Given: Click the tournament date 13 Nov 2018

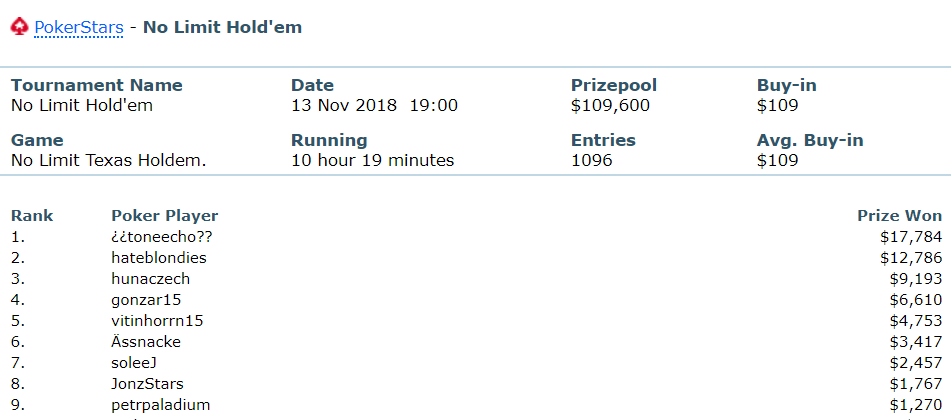Looking at the screenshot, I should pyautogui.click(x=344, y=105).
